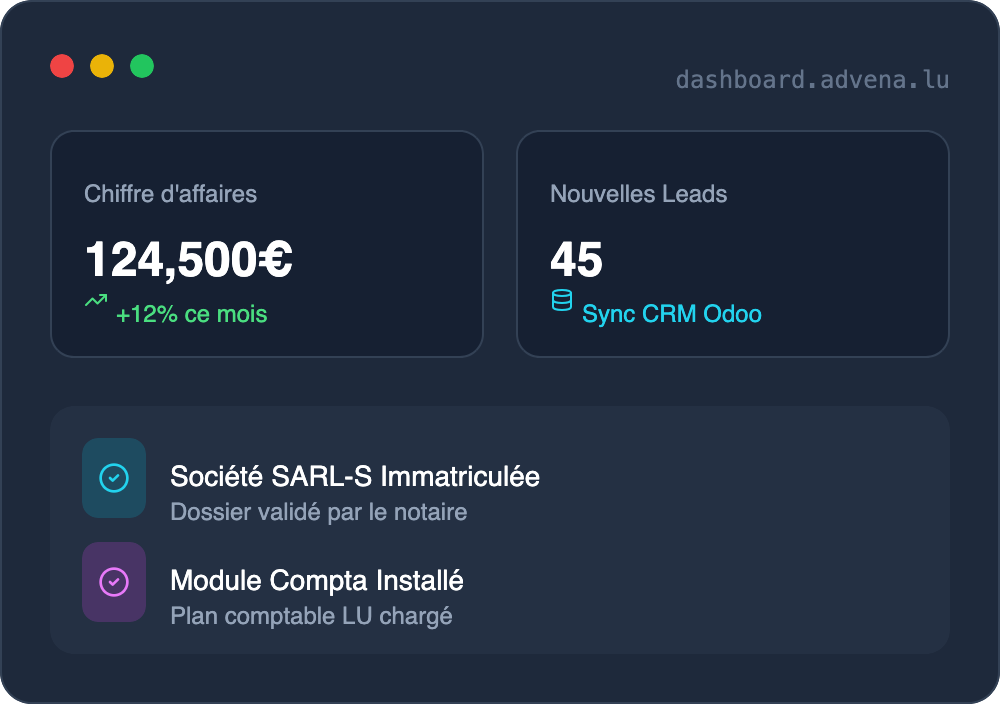
Task: Click the cyan checkmark icon for SARL-S
Action: (114, 478)
